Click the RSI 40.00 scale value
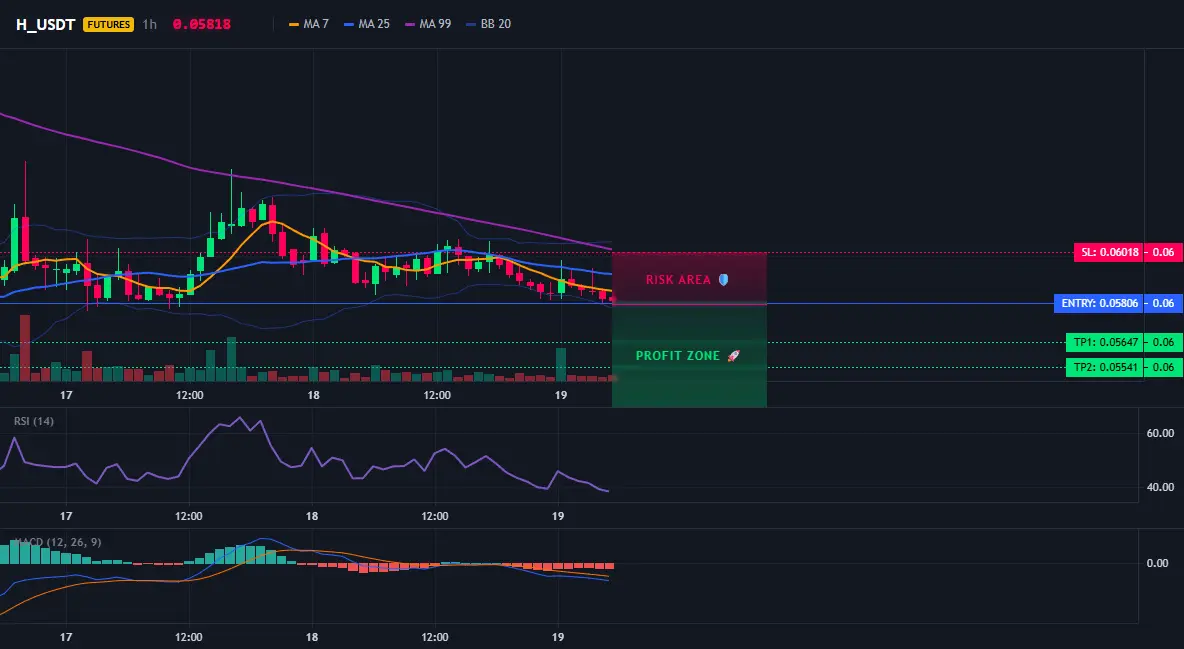Screen dimensions: 1184x649 (x=1161, y=487)
